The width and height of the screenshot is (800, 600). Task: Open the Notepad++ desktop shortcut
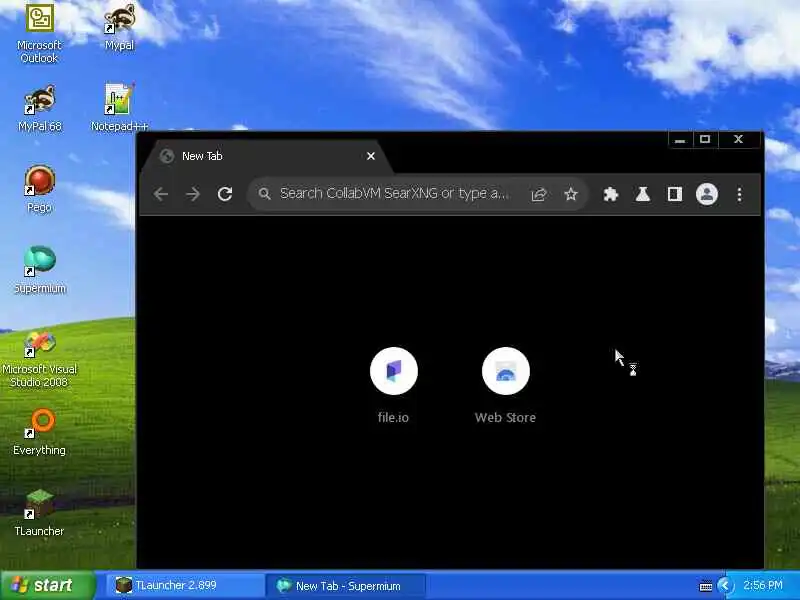(119, 108)
